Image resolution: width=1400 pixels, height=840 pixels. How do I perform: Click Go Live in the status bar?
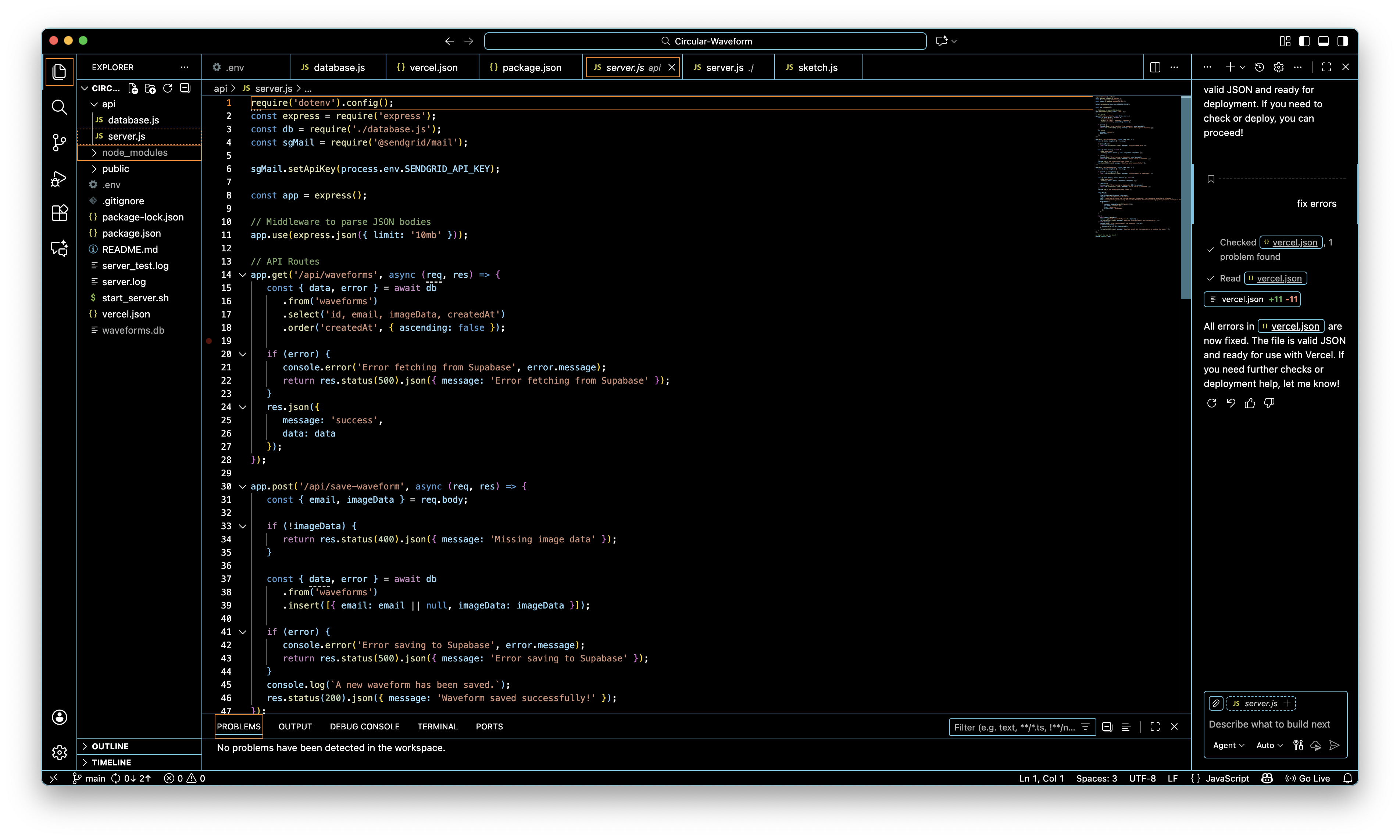[1308, 778]
